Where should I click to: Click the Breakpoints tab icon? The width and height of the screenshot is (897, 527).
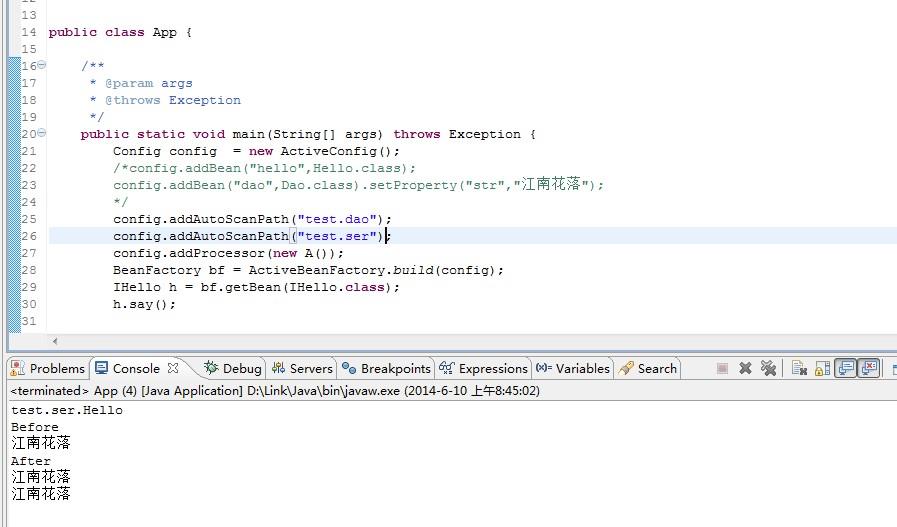pyautogui.click(x=349, y=368)
